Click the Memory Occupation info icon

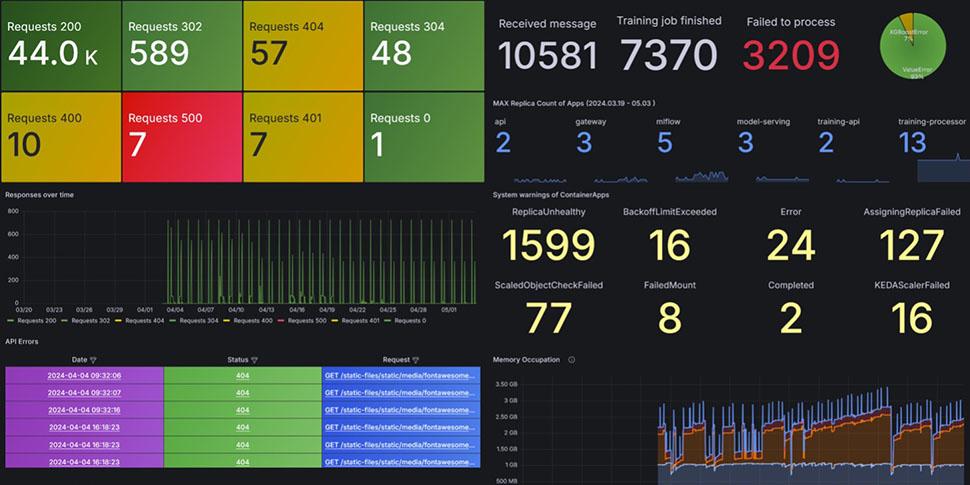[571, 360]
